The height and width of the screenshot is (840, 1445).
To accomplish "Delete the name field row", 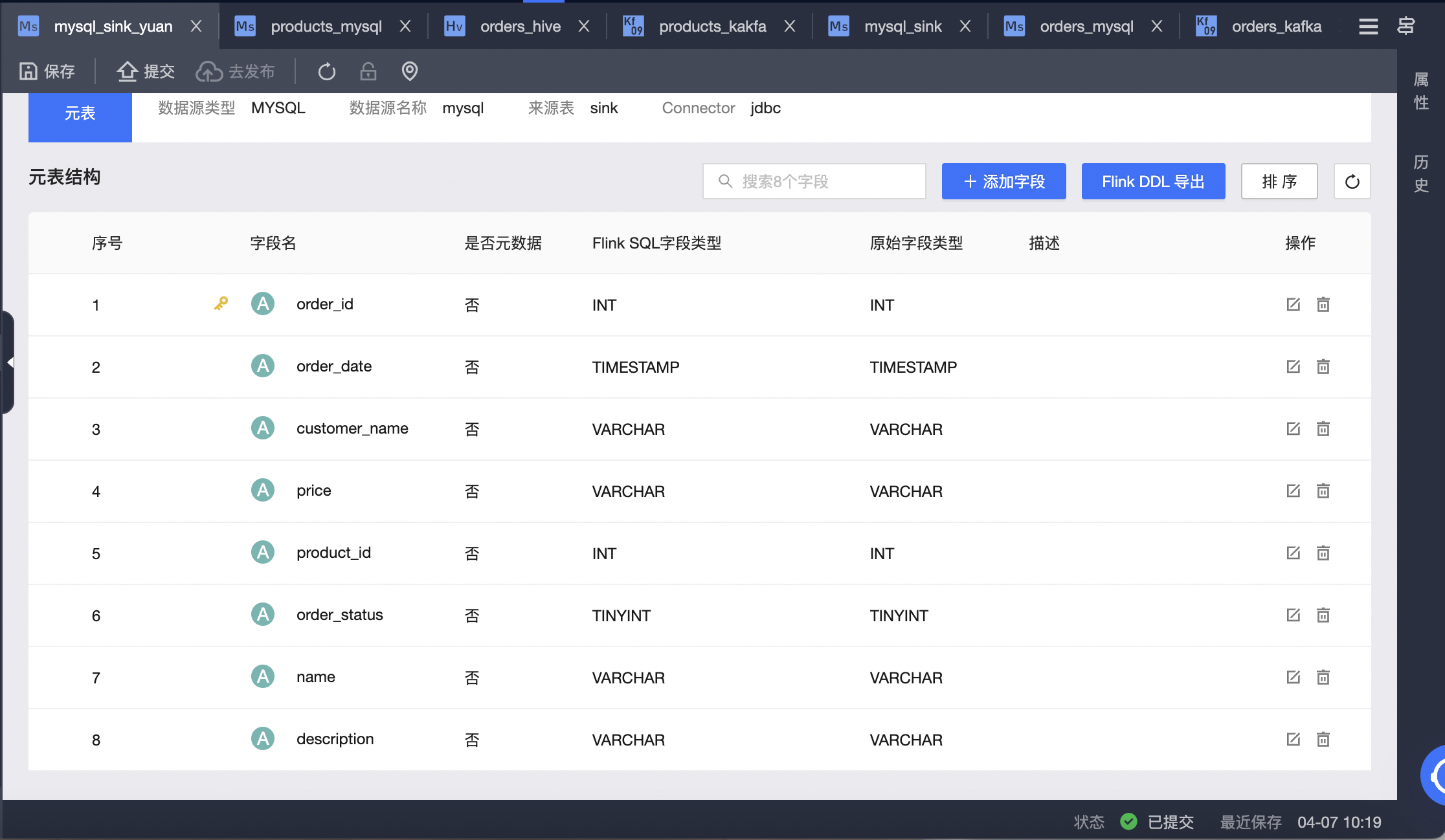I will pos(1323,677).
